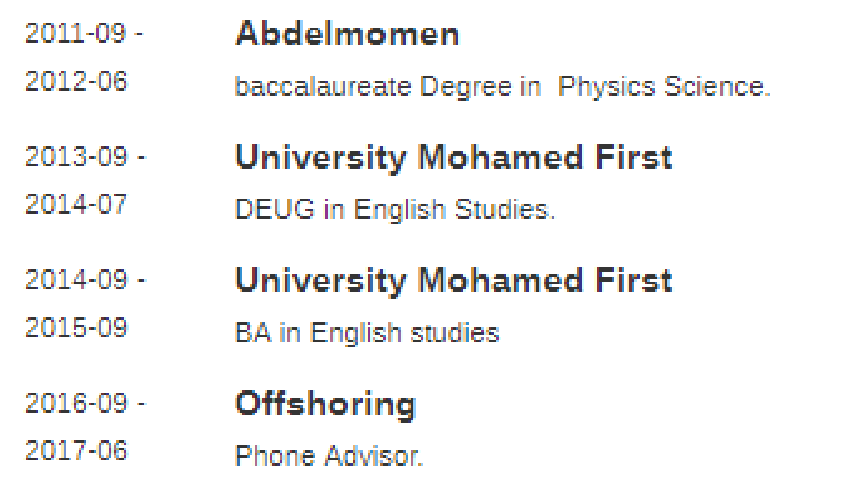The image size is (851, 490).
Task: Click the word Advisor
Action: coord(373,457)
